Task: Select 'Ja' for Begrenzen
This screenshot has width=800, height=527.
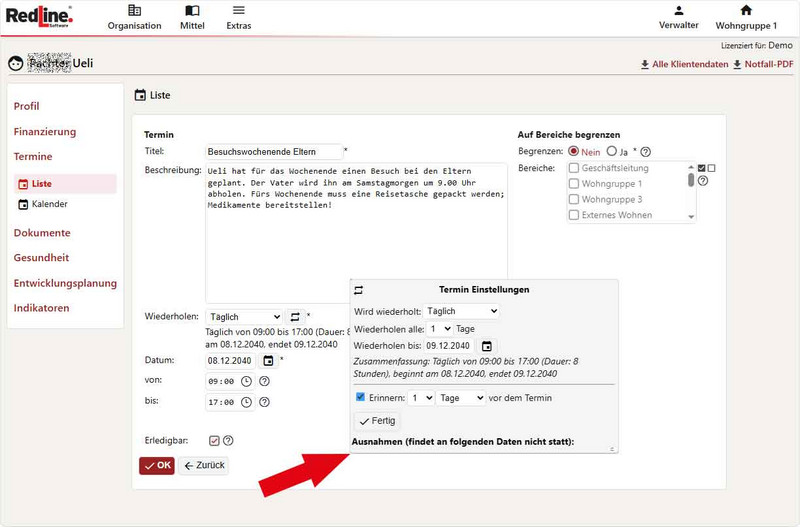Action: (x=611, y=152)
